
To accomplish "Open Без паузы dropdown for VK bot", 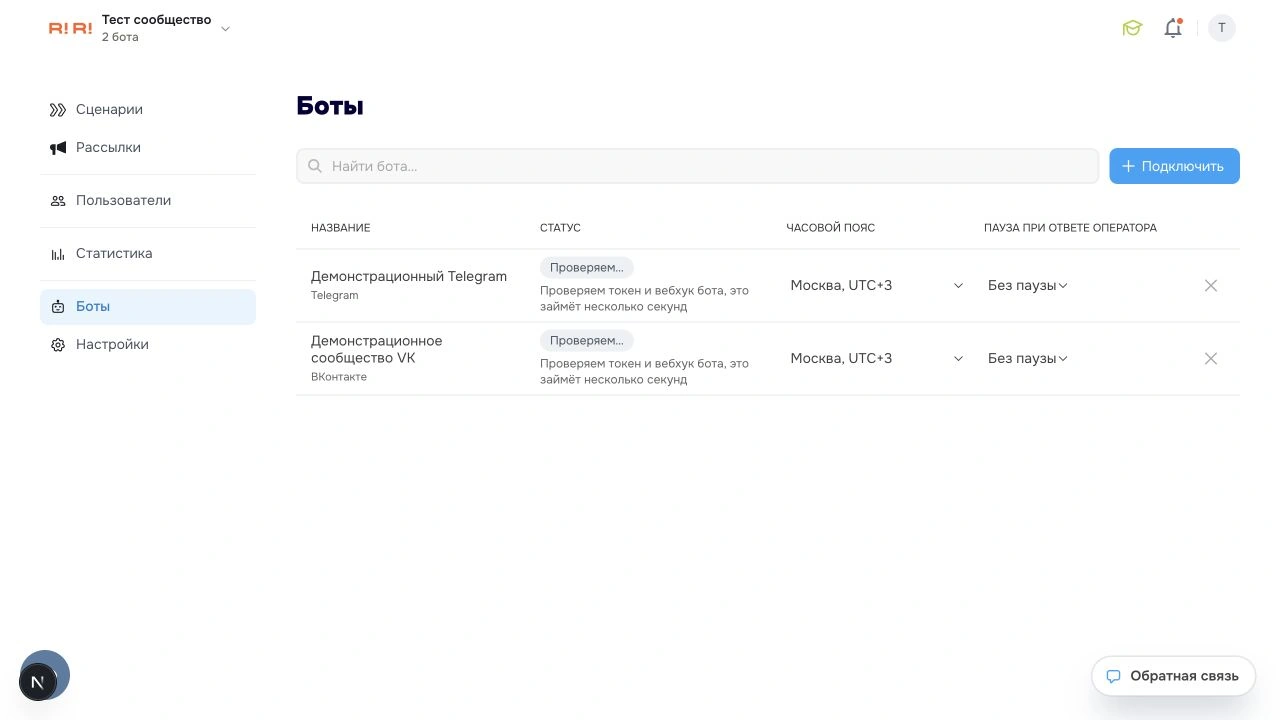I will pos(1028,359).
